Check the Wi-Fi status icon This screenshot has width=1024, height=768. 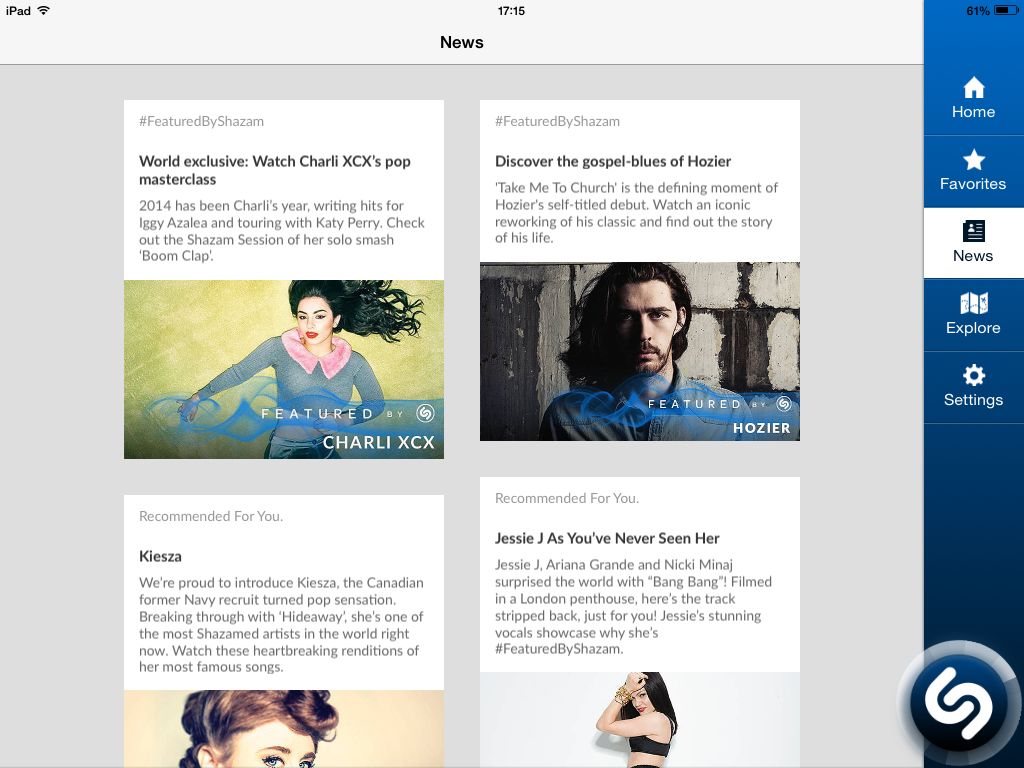click(44, 10)
